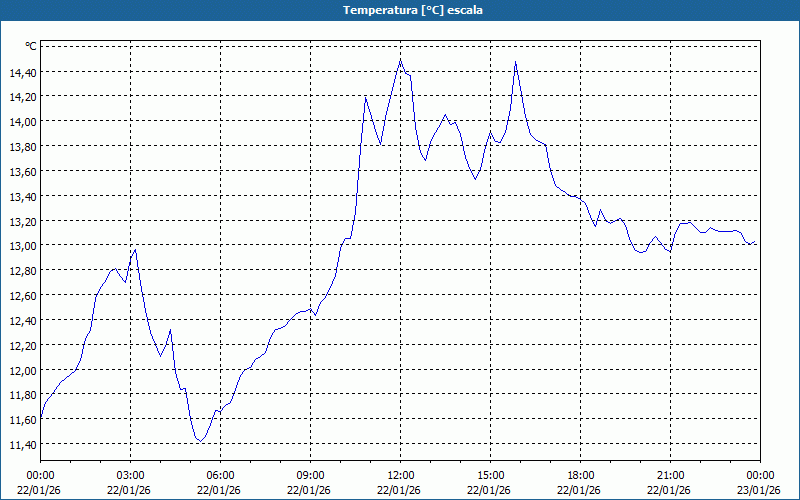Click the 21:00 time label on the x-axis
This screenshot has width=800, height=500.
[x=670, y=475]
